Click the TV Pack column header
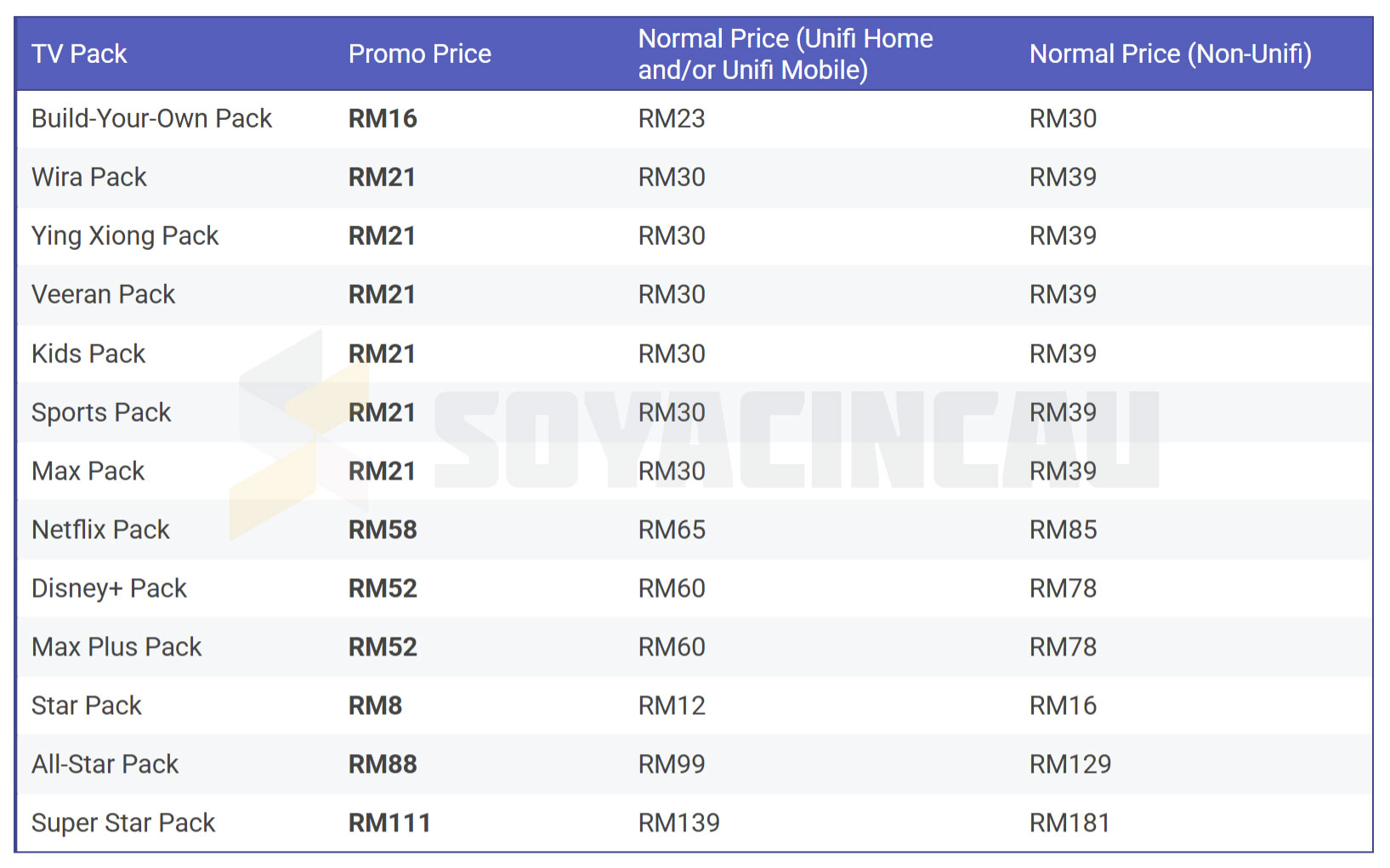Viewport: 1390px width, 868px height. 79,54
